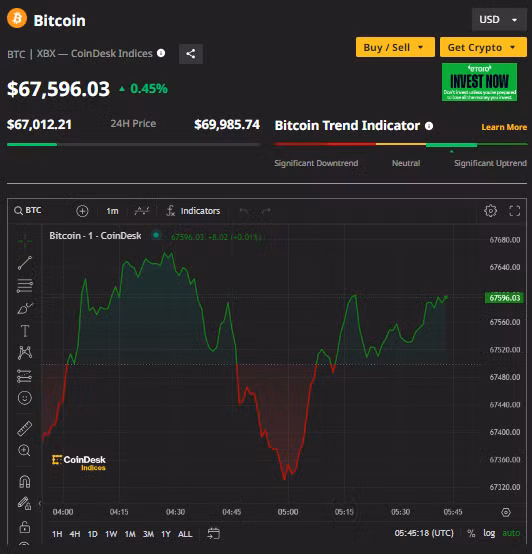Open the emoji icons tool
532x554 pixels.
(25, 398)
